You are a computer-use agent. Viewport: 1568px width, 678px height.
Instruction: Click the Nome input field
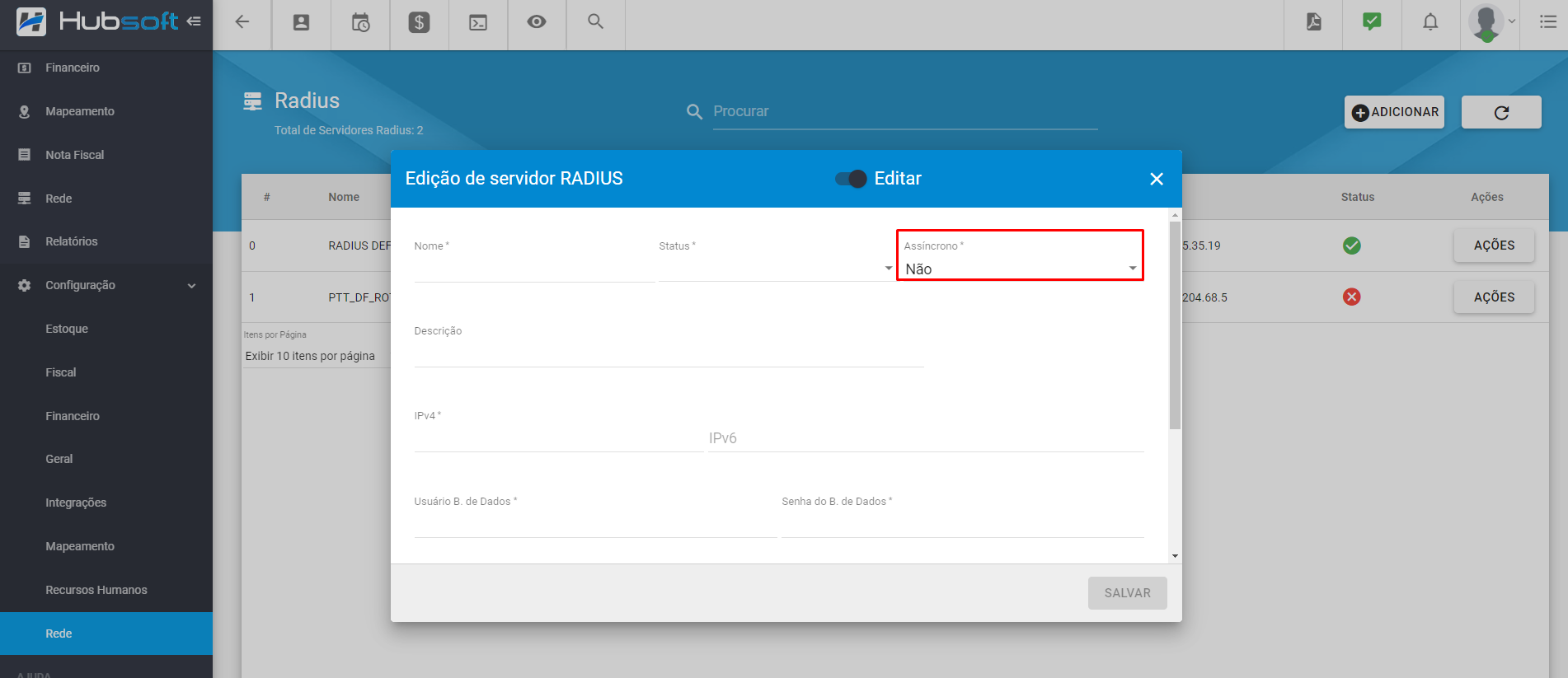(x=534, y=269)
